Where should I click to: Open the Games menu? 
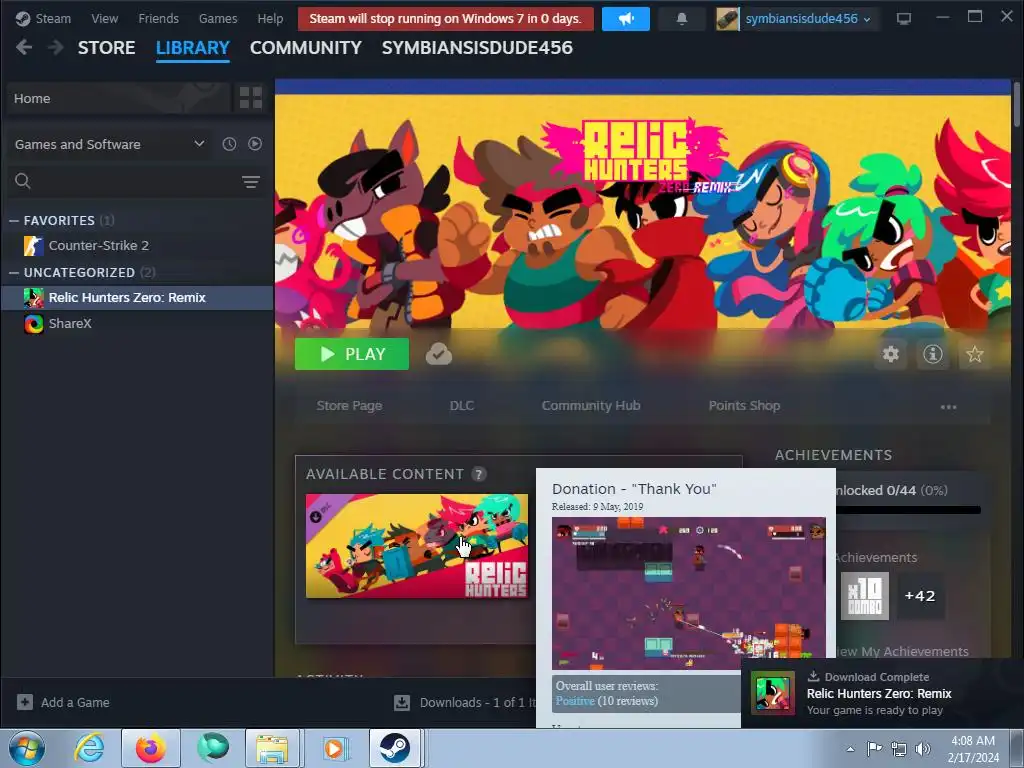click(218, 19)
